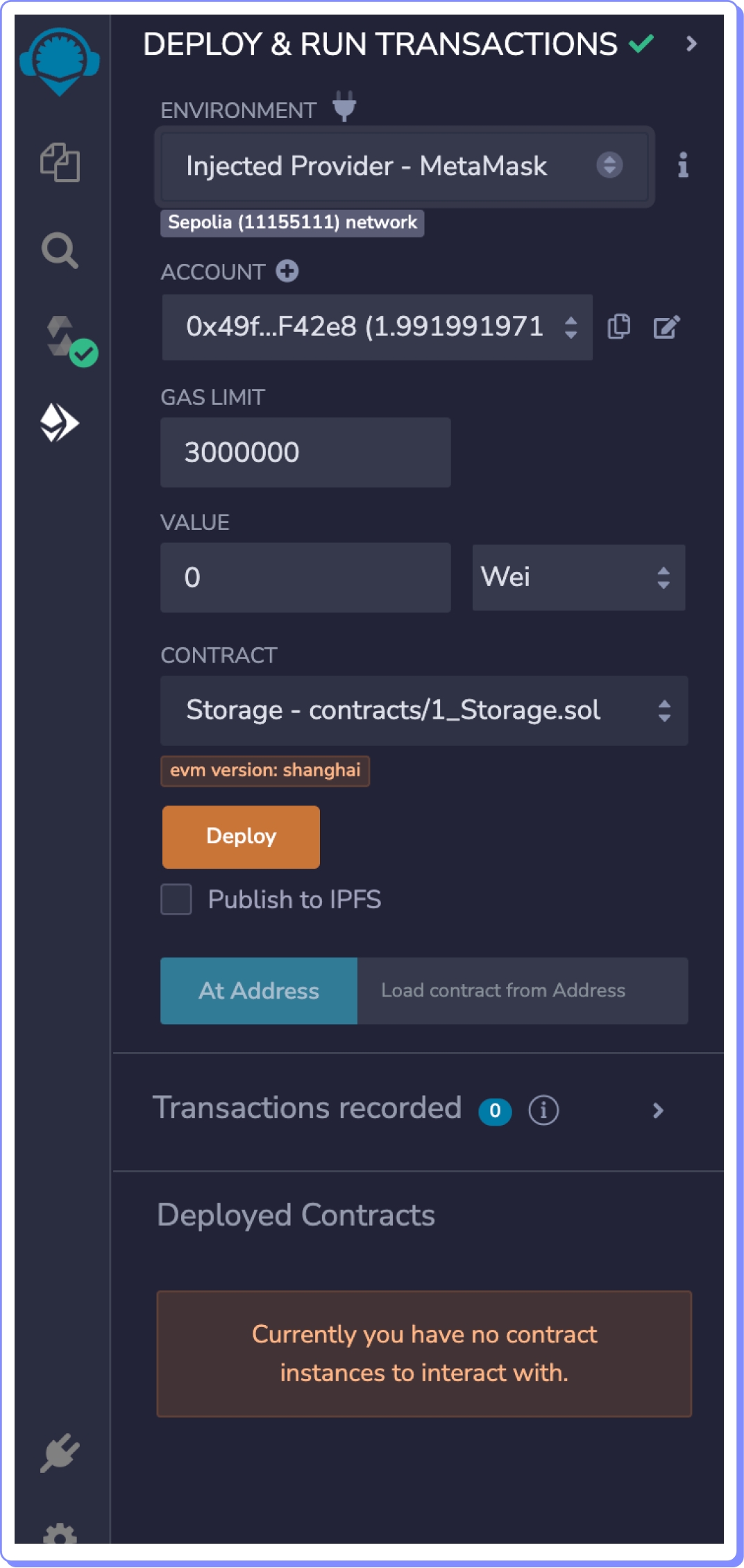The width and height of the screenshot is (744, 1568).
Task: Open the Contract selection dropdown
Action: 423,710
